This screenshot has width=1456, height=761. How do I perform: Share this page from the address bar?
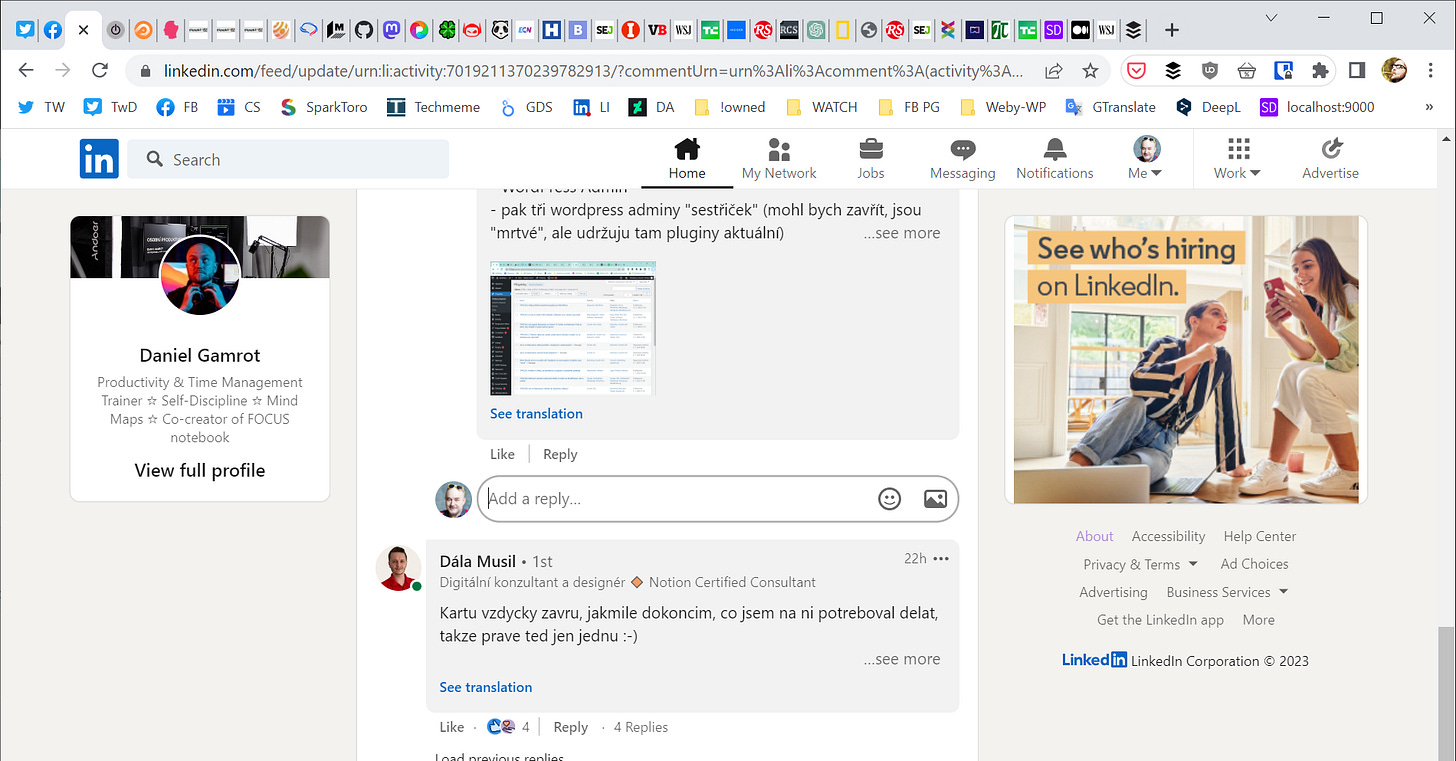coord(1053,71)
